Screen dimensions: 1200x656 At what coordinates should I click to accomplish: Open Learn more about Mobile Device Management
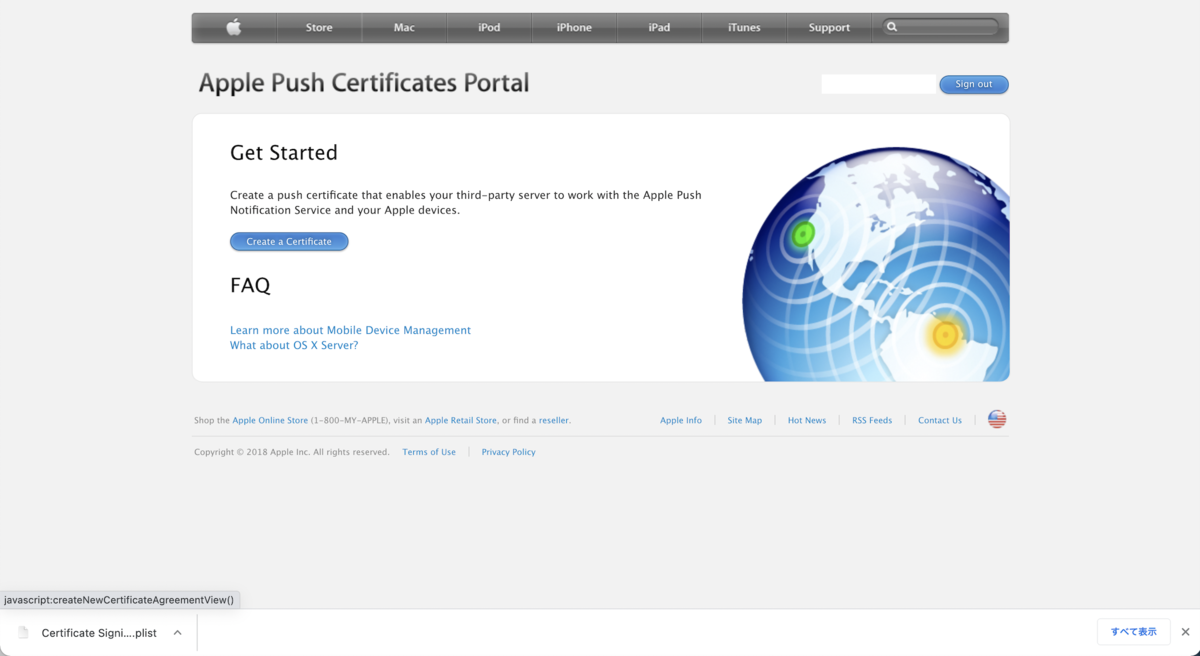pyautogui.click(x=350, y=330)
